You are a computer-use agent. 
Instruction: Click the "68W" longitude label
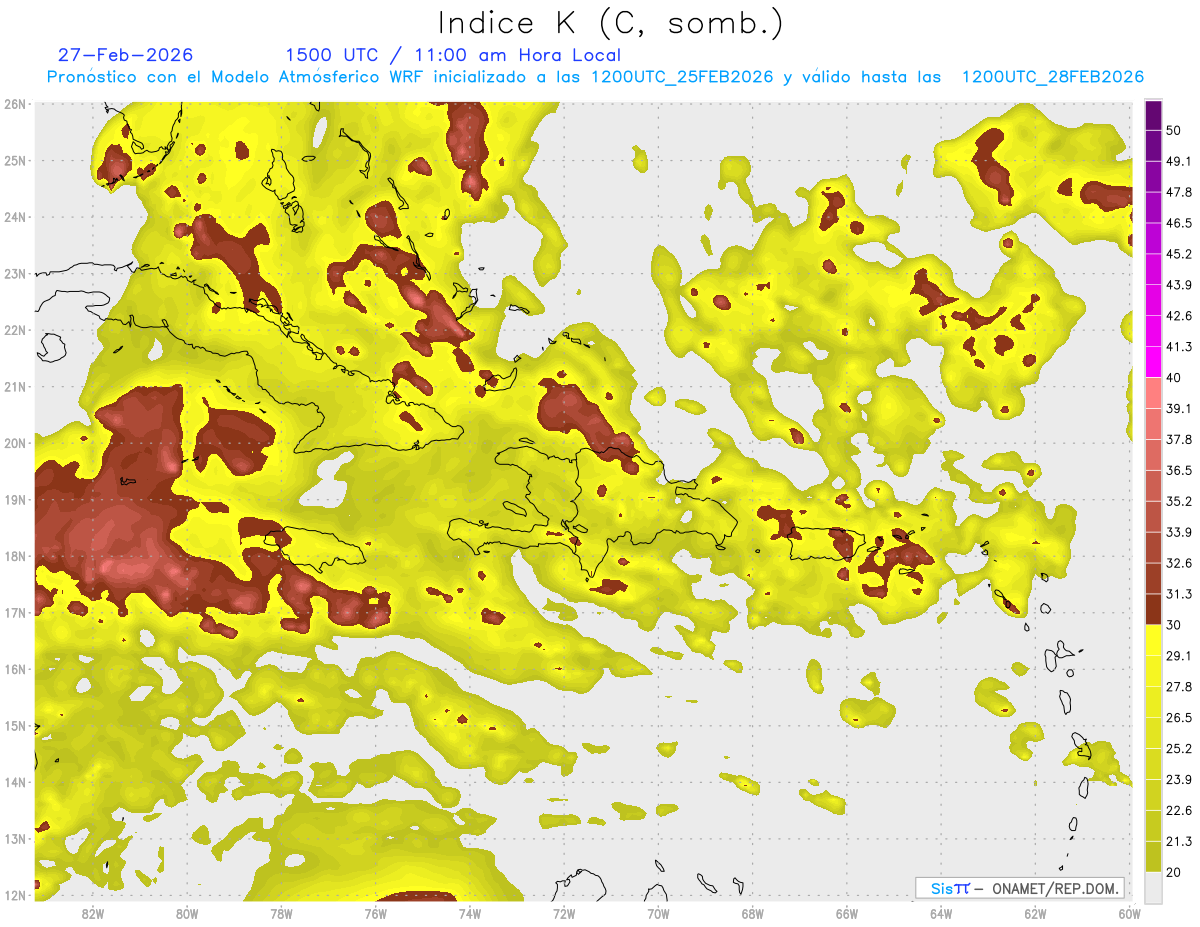[x=753, y=913]
